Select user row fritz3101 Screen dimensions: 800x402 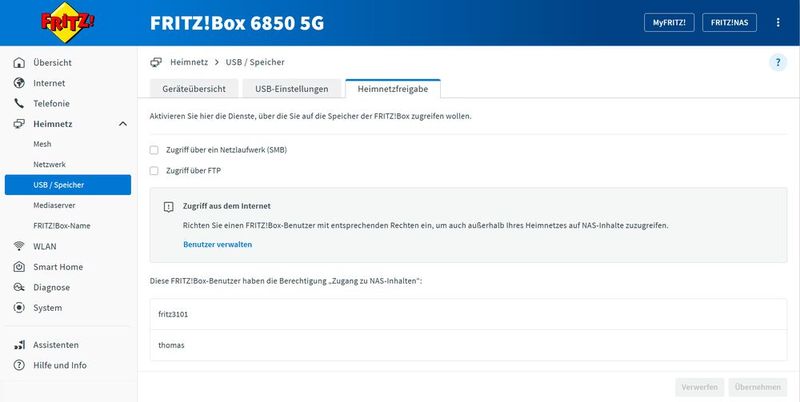(468, 314)
